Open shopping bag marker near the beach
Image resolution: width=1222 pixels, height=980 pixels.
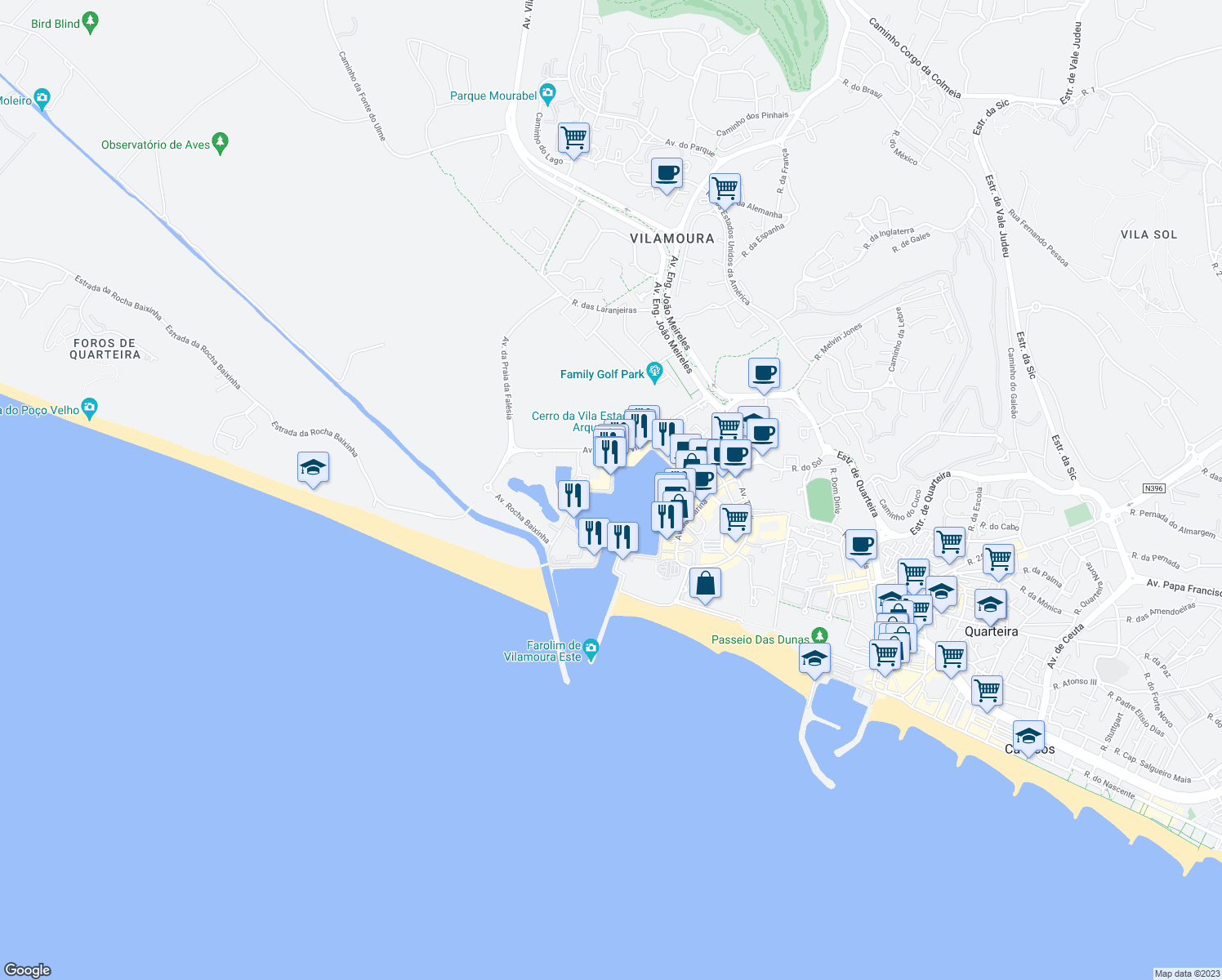[706, 586]
